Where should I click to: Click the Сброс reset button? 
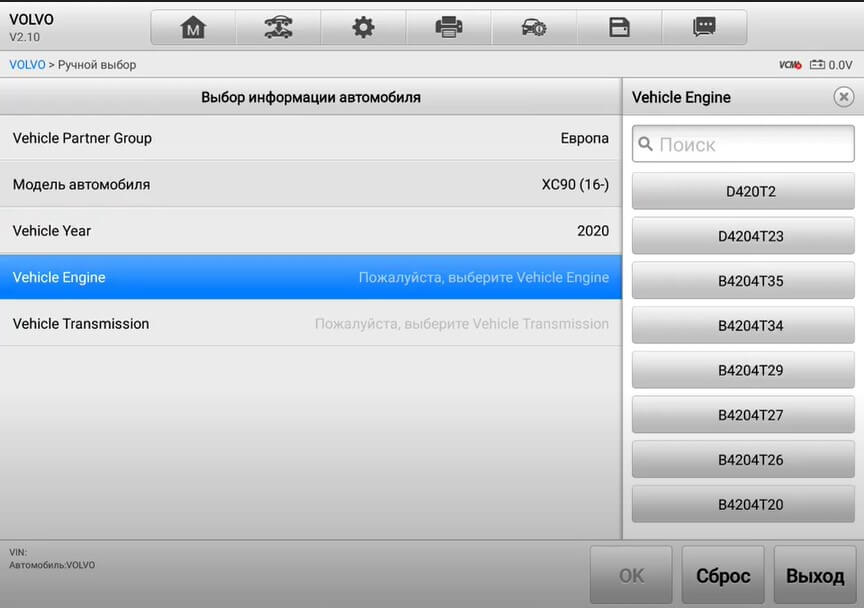[723, 575]
